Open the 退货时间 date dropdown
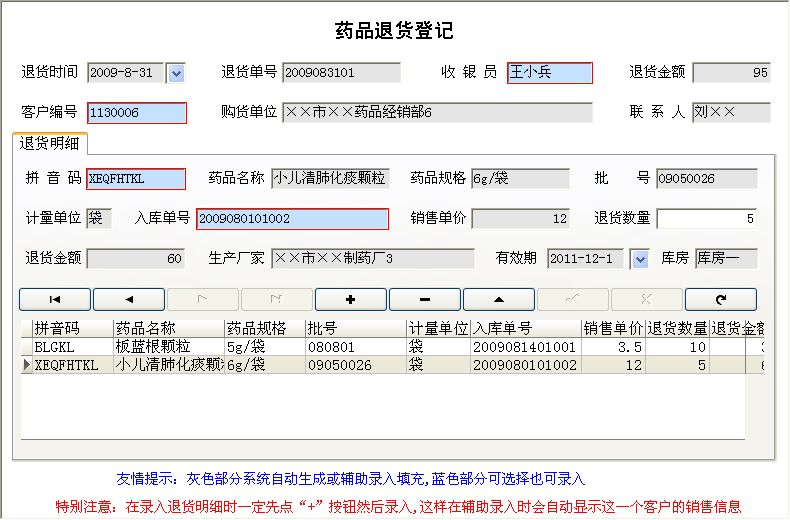 click(176, 73)
